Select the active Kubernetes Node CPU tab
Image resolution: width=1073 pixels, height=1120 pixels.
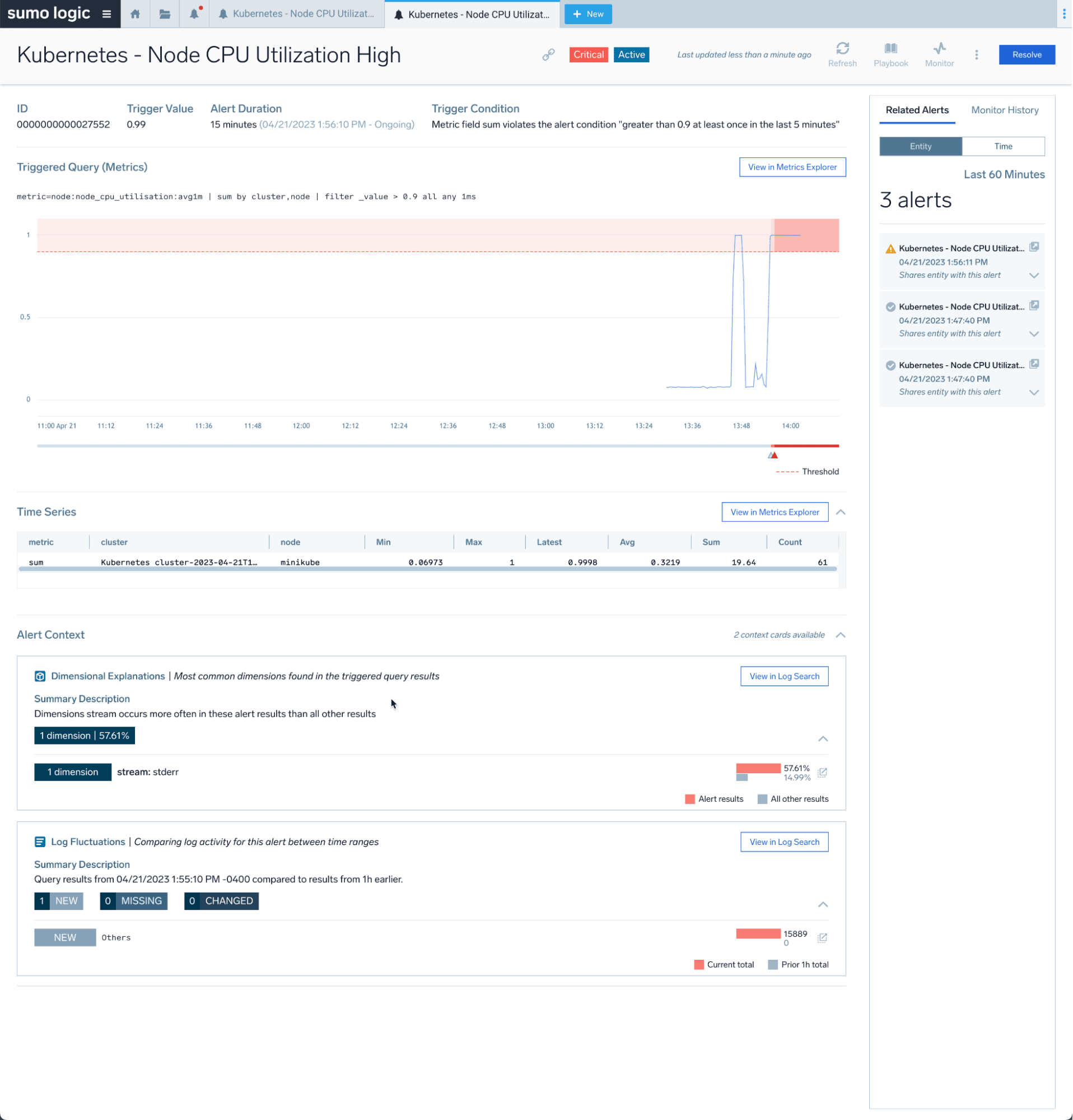click(x=473, y=13)
